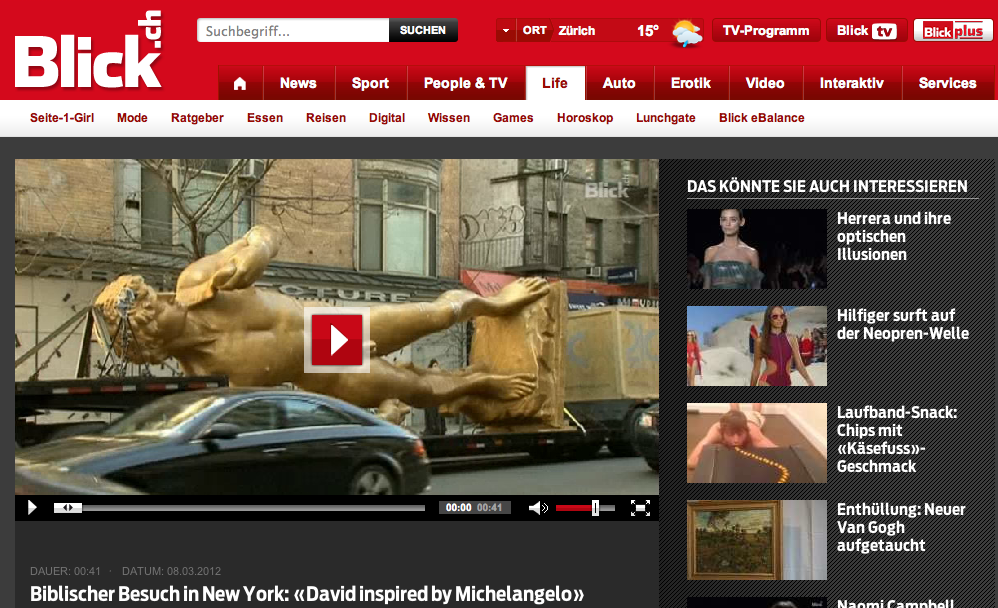Adjust the red volume slider
Screen dimensions: 998x608
coord(585,508)
